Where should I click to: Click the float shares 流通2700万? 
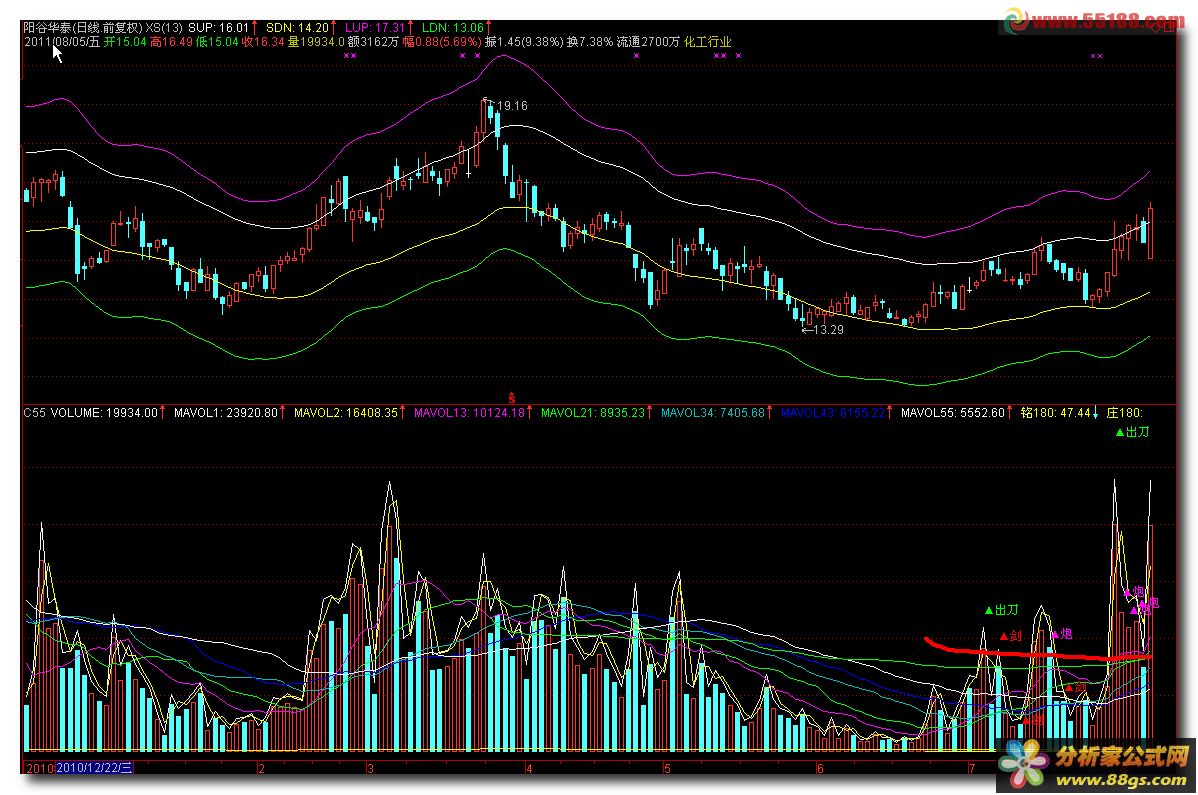pyautogui.click(x=648, y=42)
